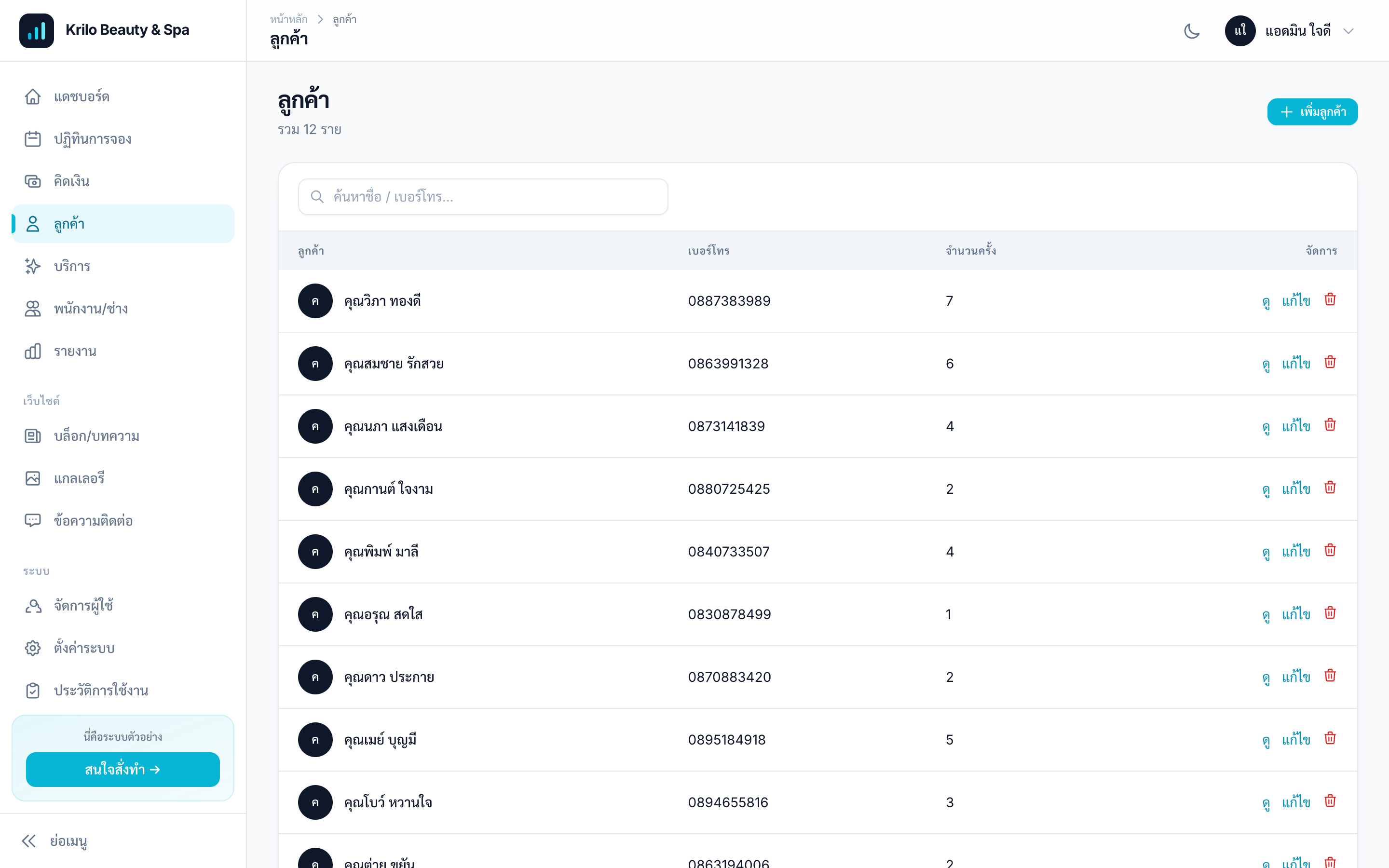Go to ปฏิทินการจอง in the sidebar
The width and height of the screenshot is (1389, 868).
point(123,139)
